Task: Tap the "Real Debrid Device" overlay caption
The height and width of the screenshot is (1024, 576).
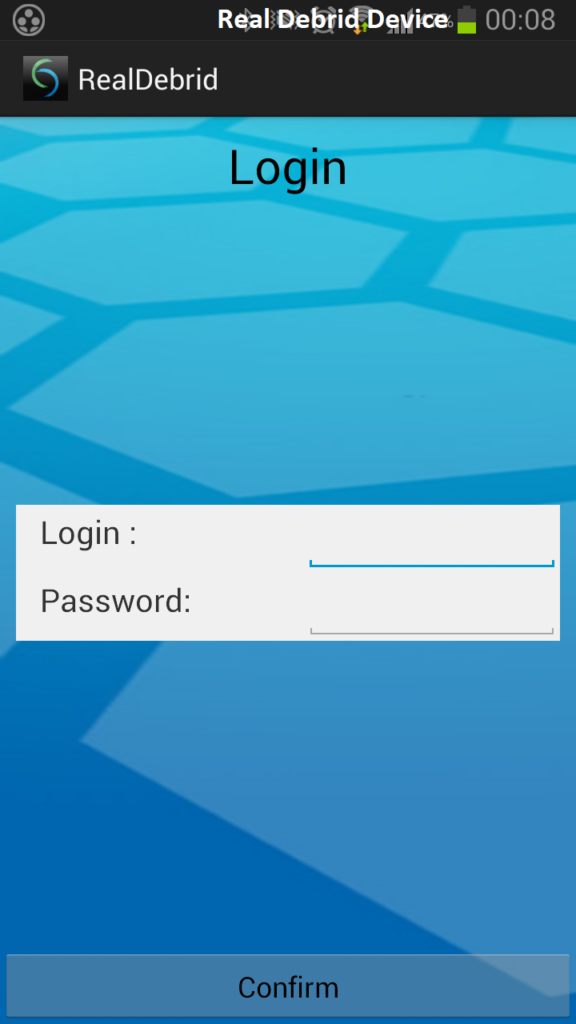Action: tap(332, 20)
